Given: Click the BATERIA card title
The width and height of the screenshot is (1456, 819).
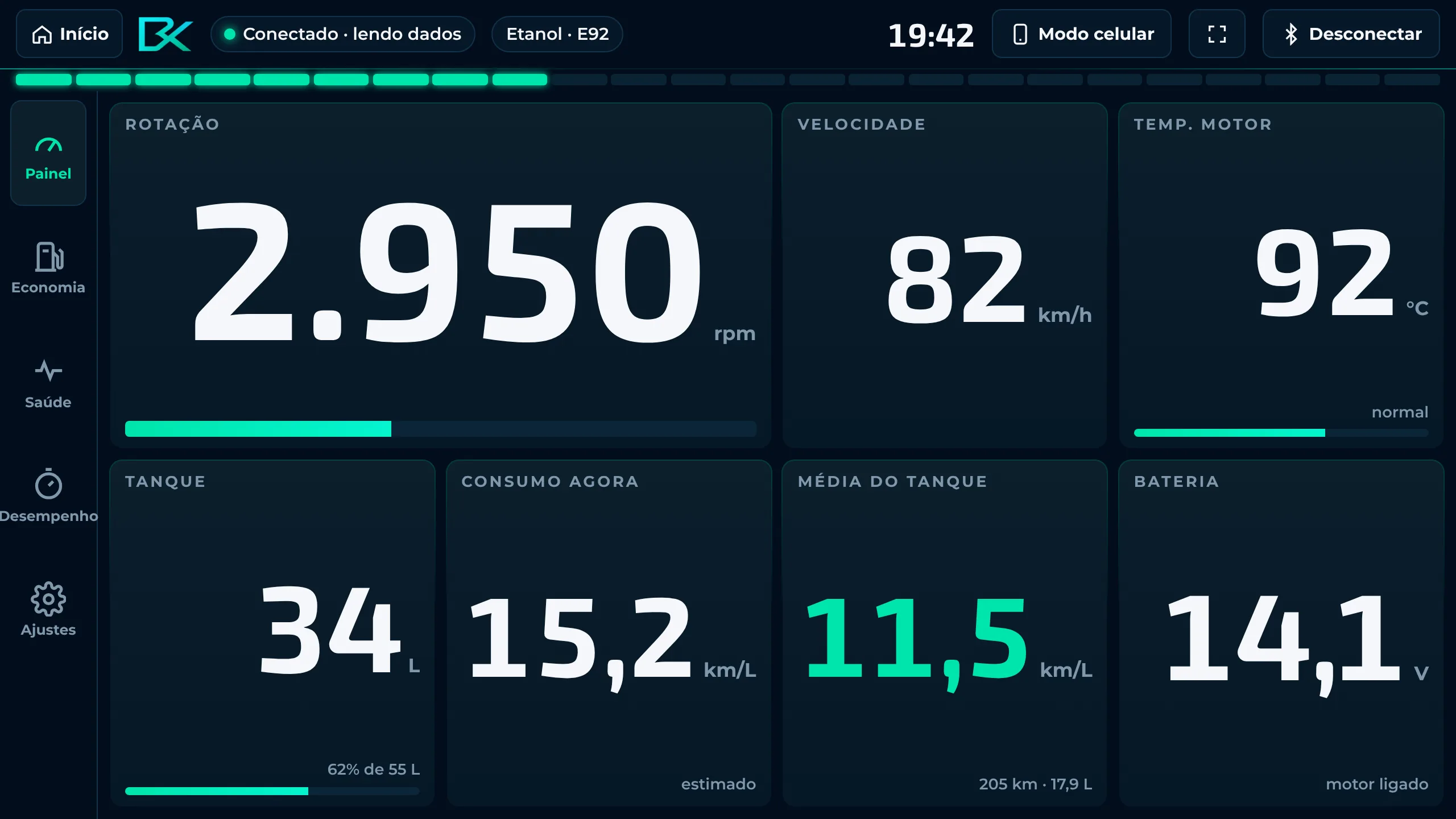Looking at the screenshot, I should pos(1177,482).
